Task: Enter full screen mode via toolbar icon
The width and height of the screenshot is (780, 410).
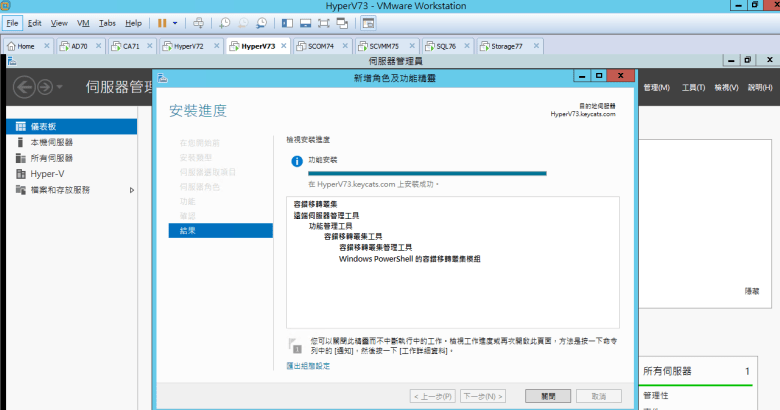Action: (328, 22)
